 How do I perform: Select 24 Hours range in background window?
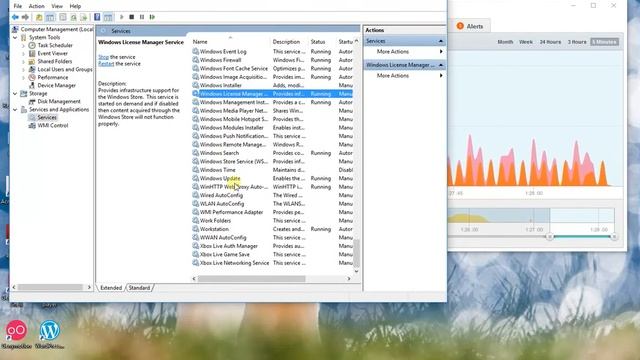(x=550, y=42)
